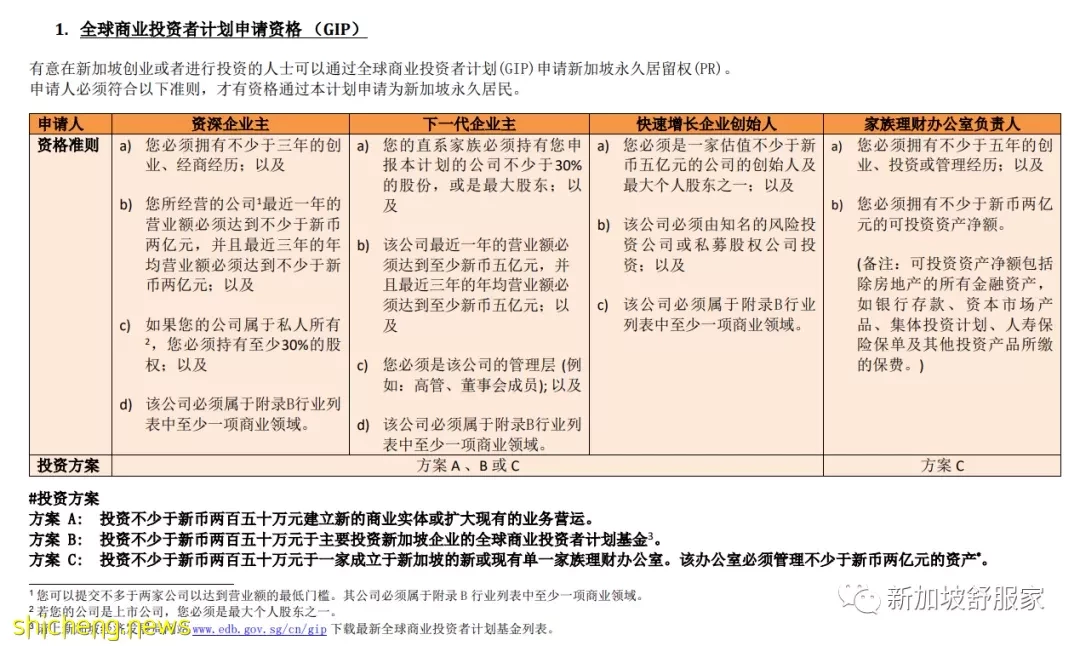Select the 资格准则 row label
Image resolution: width=1080 pixels, height=646 pixels.
click(x=68, y=145)
